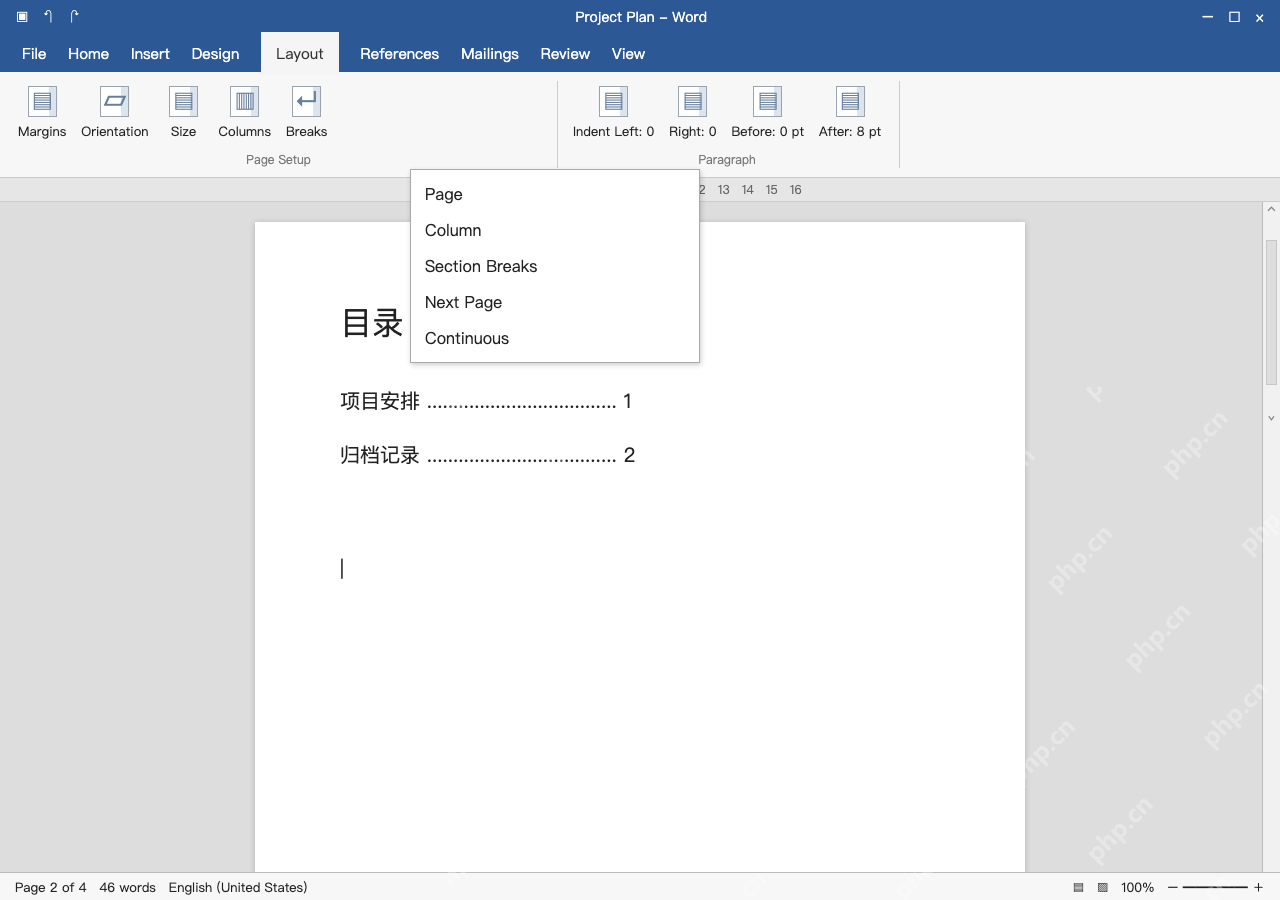Click the vertical scrollbar up arrow
The height and width of the screenshot is (900, 1280).
1271,210
